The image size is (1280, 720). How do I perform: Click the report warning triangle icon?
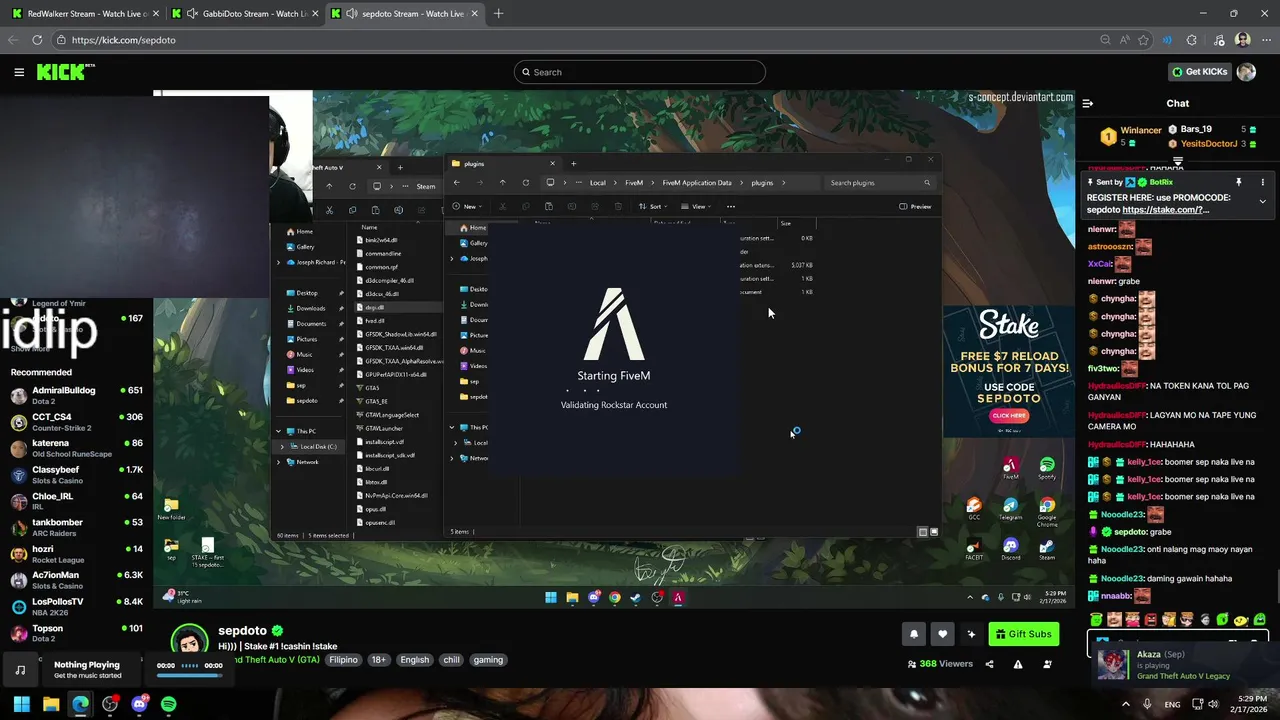tap(1018, 664)
